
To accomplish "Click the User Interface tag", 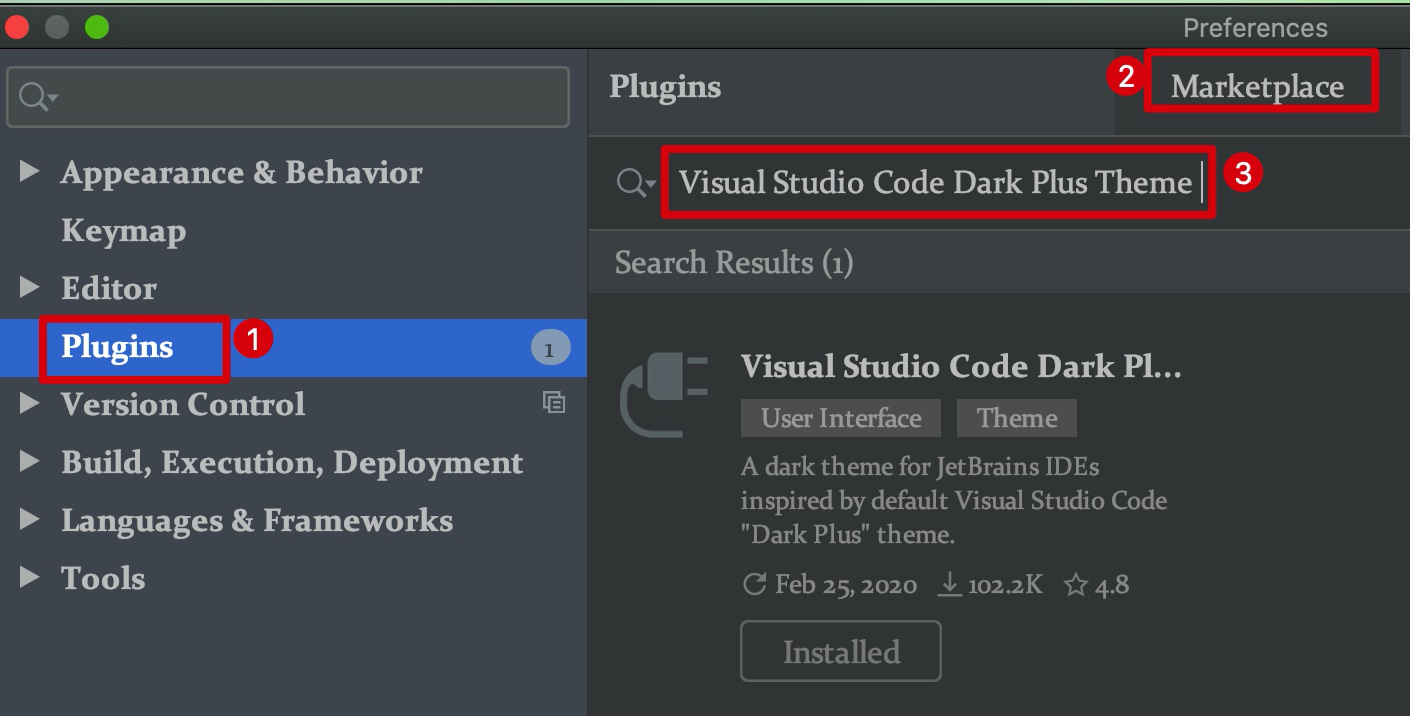I will point(841,418).
